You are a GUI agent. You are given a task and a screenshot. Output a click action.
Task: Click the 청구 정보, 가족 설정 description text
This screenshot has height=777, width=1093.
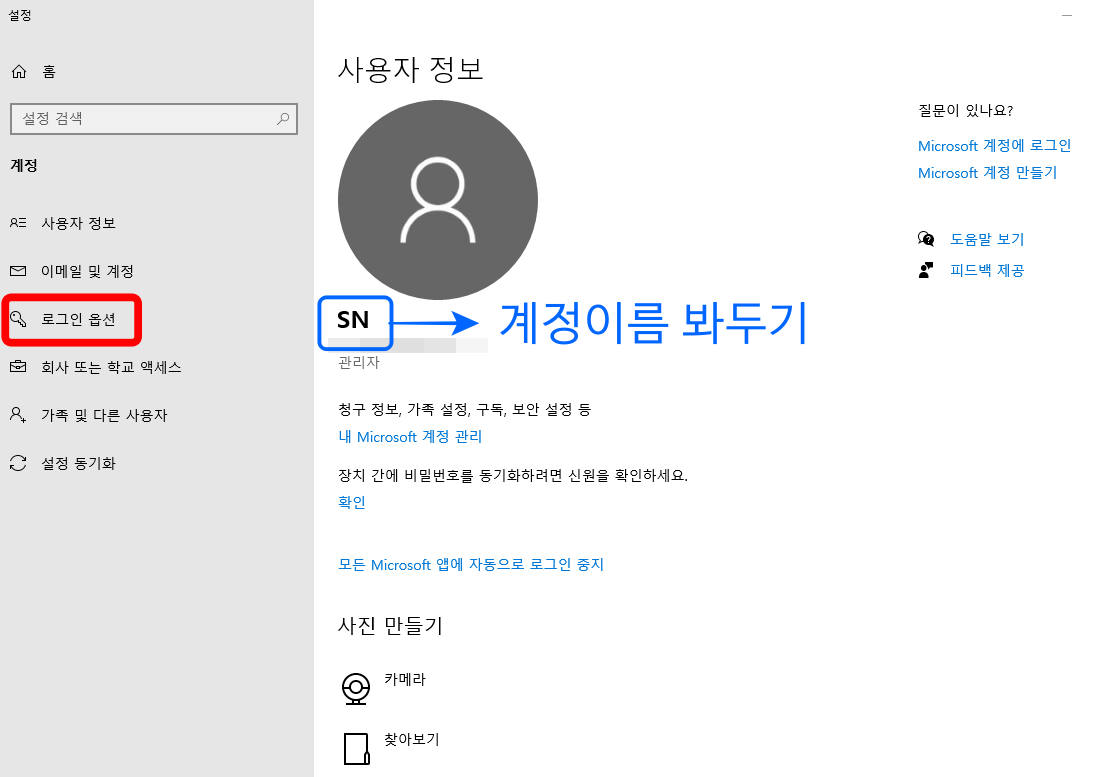(x=464, y=409)
